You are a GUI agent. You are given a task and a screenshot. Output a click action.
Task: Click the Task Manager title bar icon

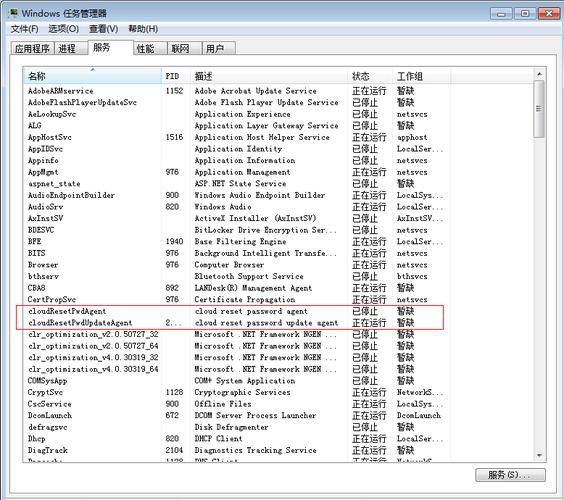[x=13, y=13]
